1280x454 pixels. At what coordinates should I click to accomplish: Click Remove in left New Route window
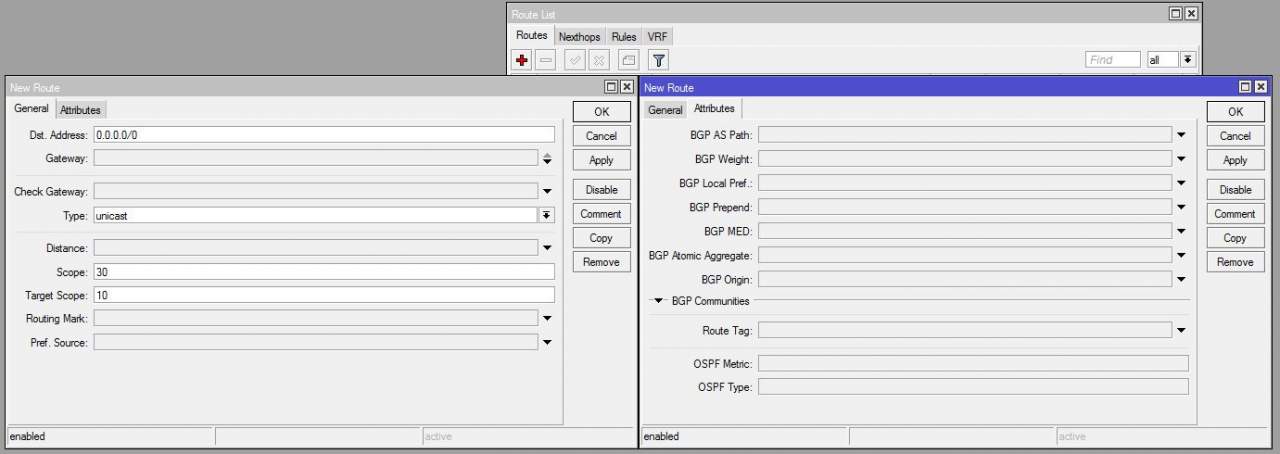click(601, 262)
